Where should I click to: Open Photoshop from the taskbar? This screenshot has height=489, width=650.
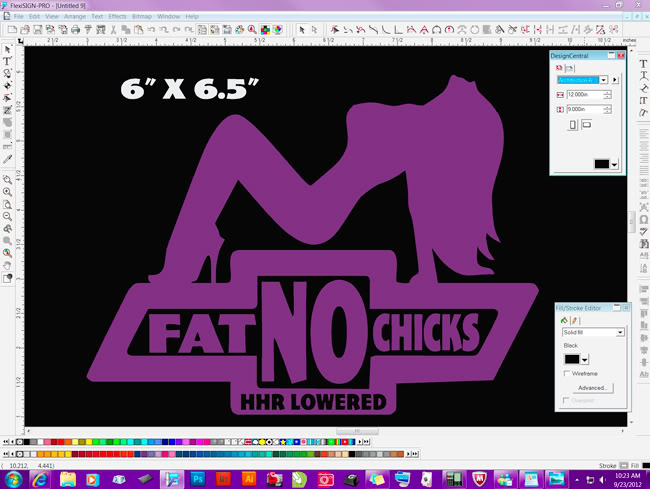[x=197, y=479]
